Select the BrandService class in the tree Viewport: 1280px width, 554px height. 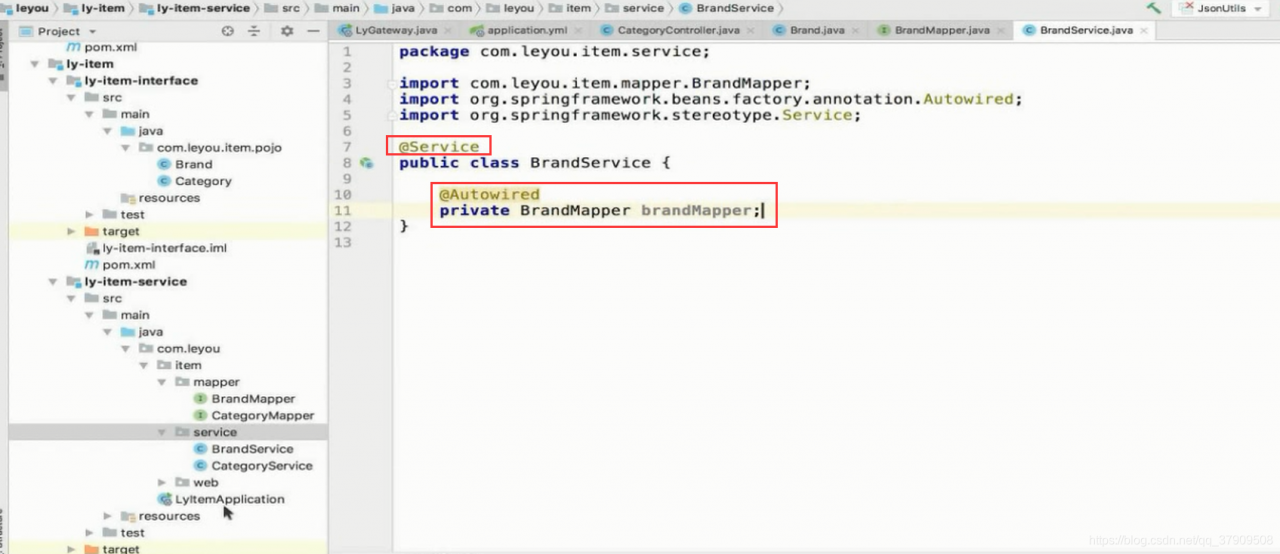252,449
